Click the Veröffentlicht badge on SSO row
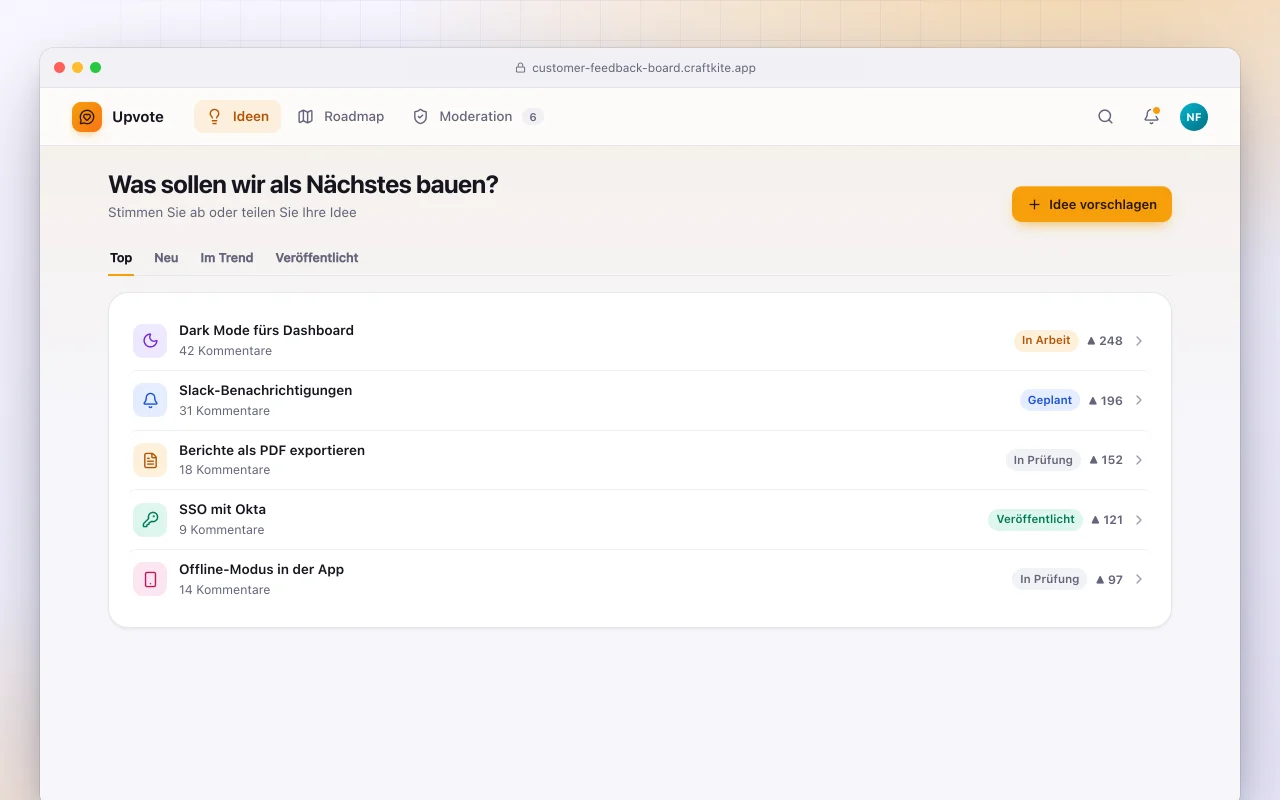 [1035, 520]
